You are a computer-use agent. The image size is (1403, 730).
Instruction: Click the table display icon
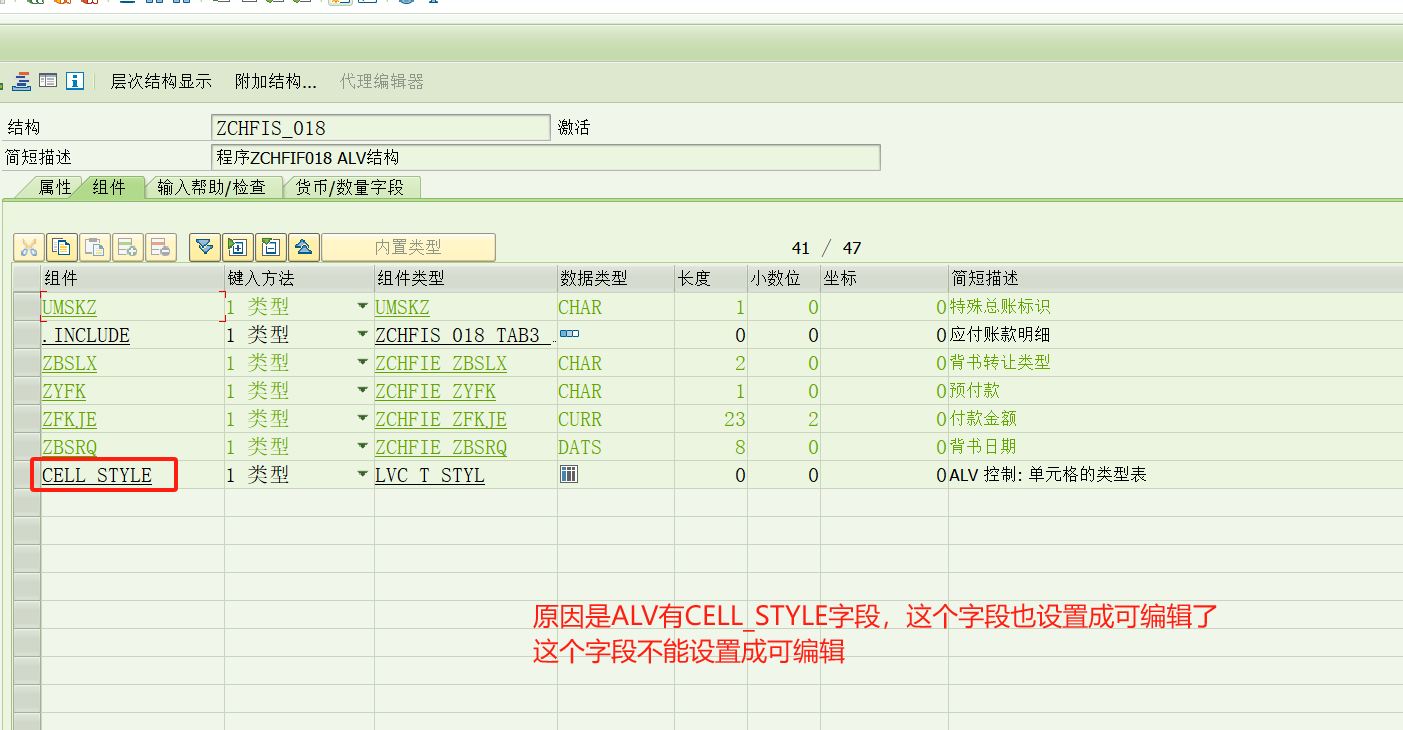(x=47, y=81)
